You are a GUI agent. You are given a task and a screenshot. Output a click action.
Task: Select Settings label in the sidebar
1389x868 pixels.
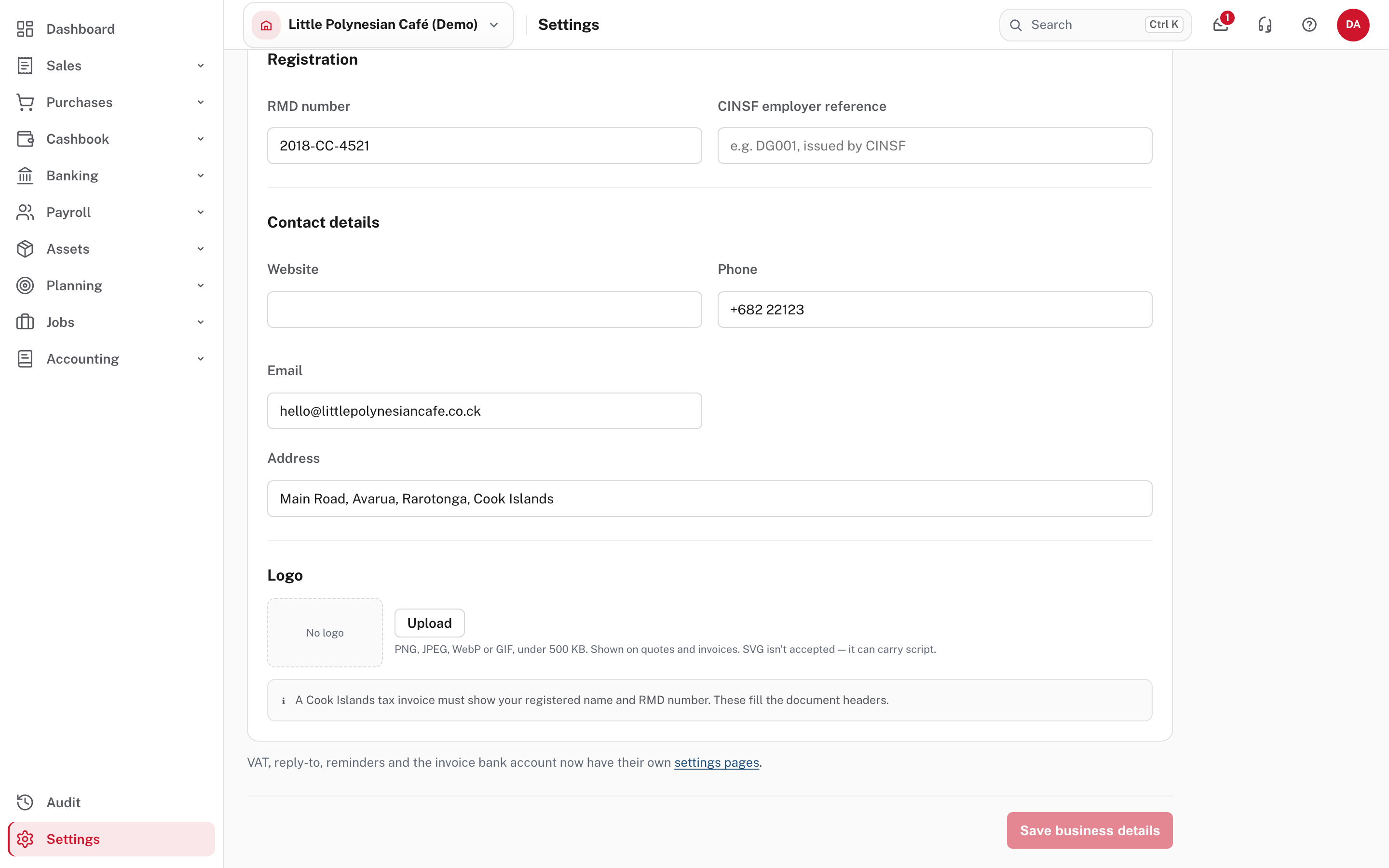[73, 839]
